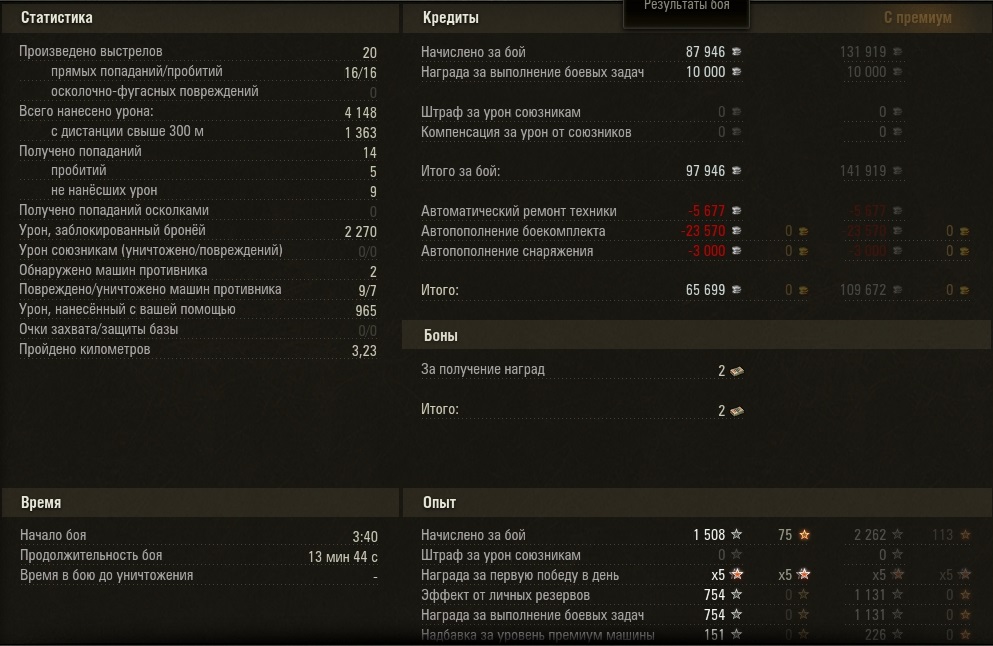Click the credits icon next to 65 699 total
The width and height of the screenshot is (993, 646).
(736, 290)
